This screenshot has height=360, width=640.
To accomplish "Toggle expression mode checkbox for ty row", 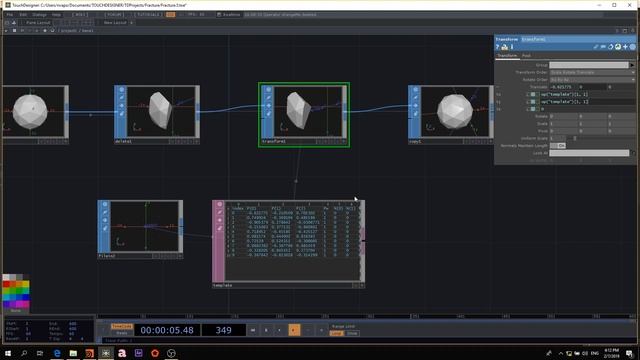I will pos(533,102).
